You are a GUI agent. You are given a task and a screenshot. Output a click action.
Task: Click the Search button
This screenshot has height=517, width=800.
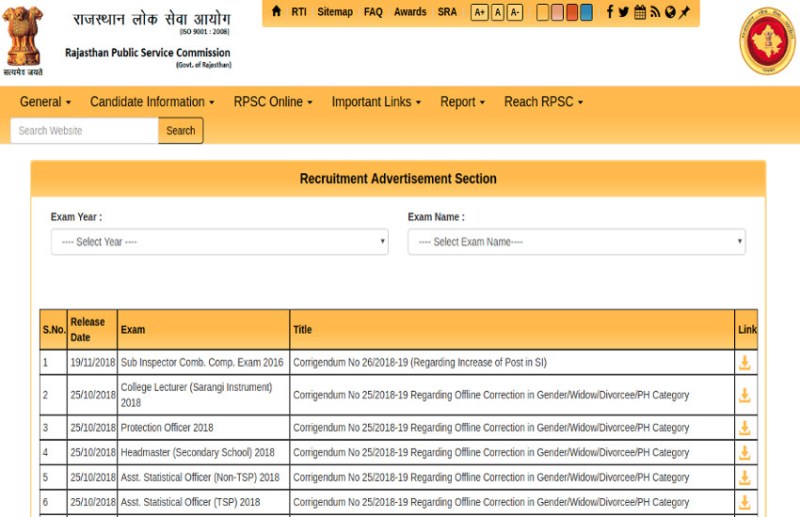tap(181, 131)
